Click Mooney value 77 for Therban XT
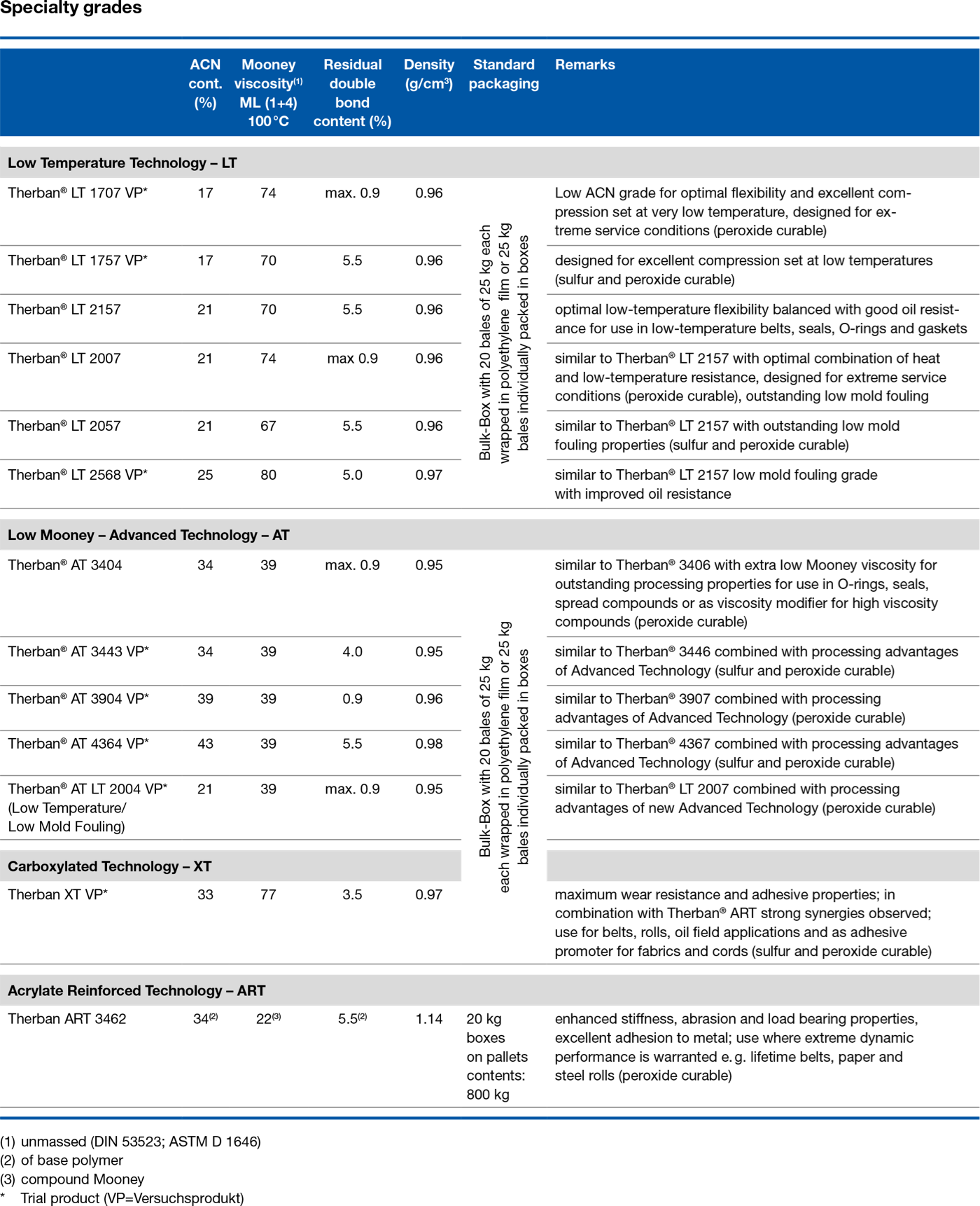The height and width of the screenshot is (1206, 980). tap(268, 895)
